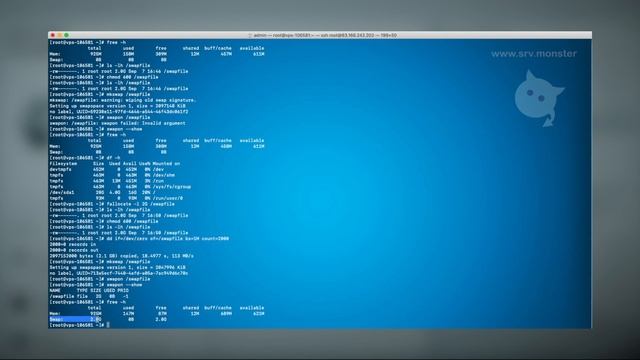640x360 pixels.
Task: Click the UUID line starting with 69
Action: tap(119, 112)
